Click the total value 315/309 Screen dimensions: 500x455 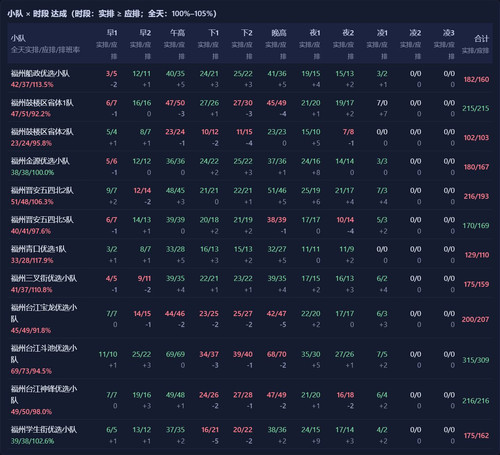click(x=476, y=360)
